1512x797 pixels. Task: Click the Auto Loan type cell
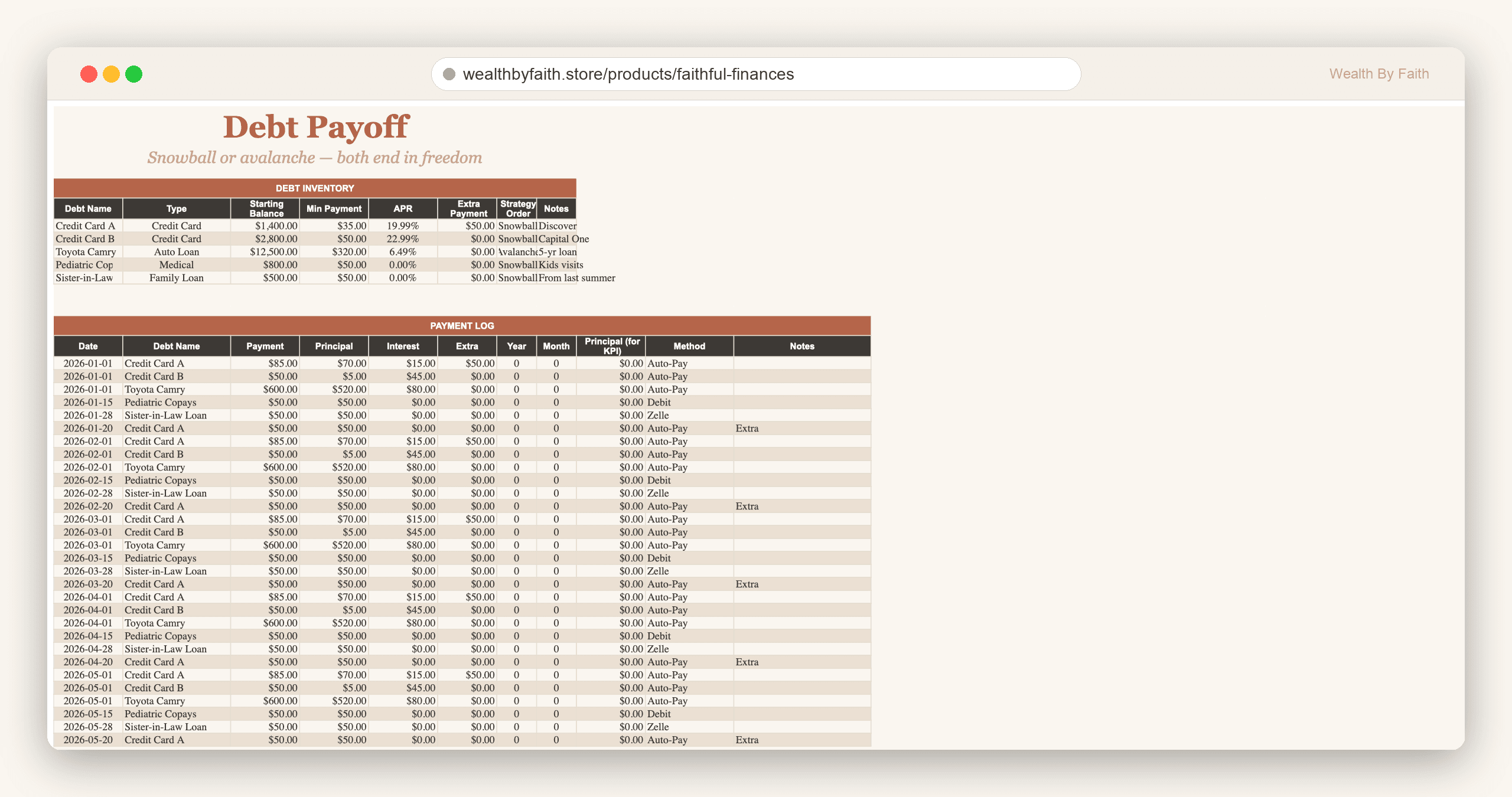tap(177, 251)
